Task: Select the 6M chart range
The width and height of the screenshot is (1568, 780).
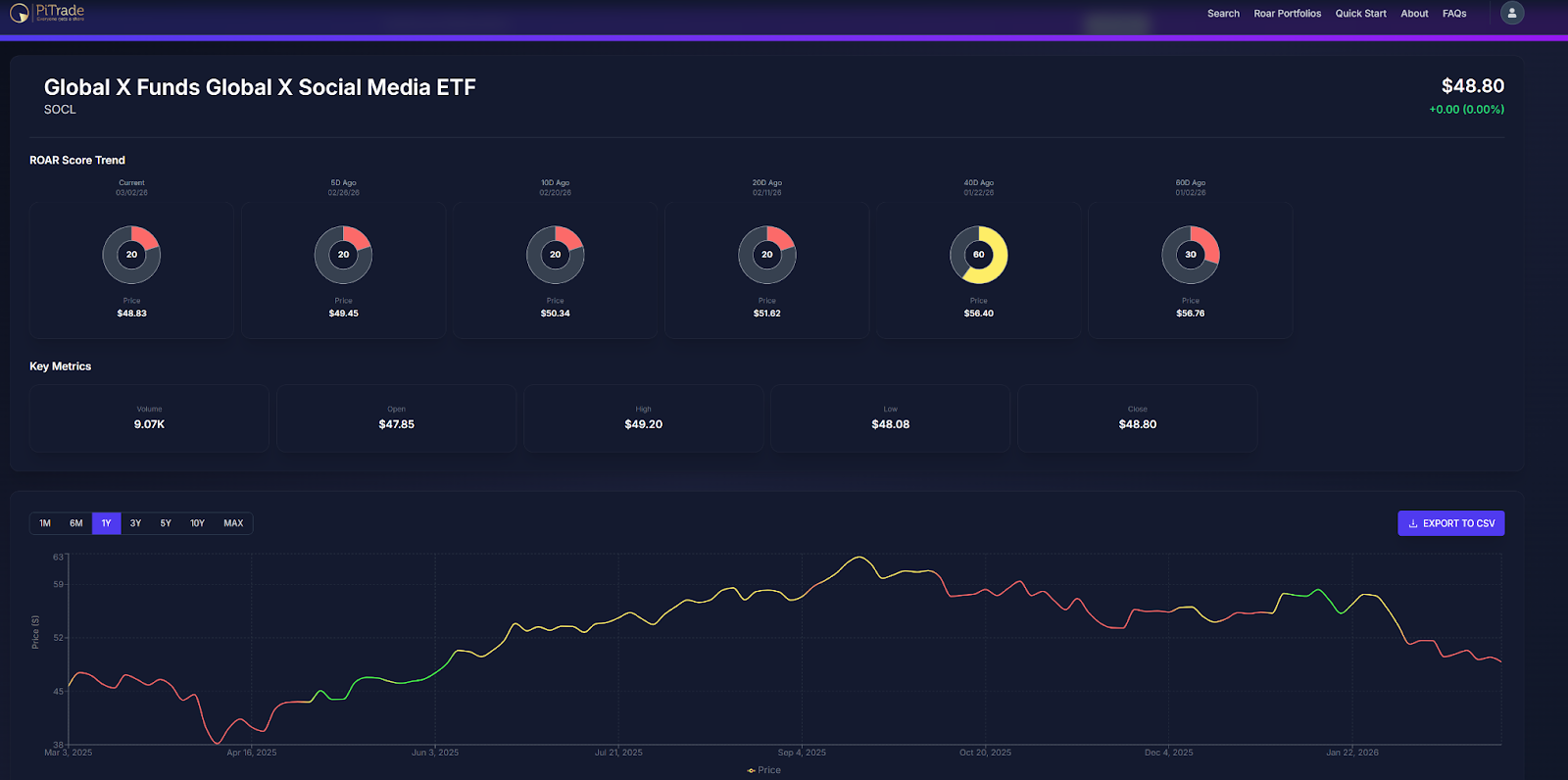Action: click(76, 523)
